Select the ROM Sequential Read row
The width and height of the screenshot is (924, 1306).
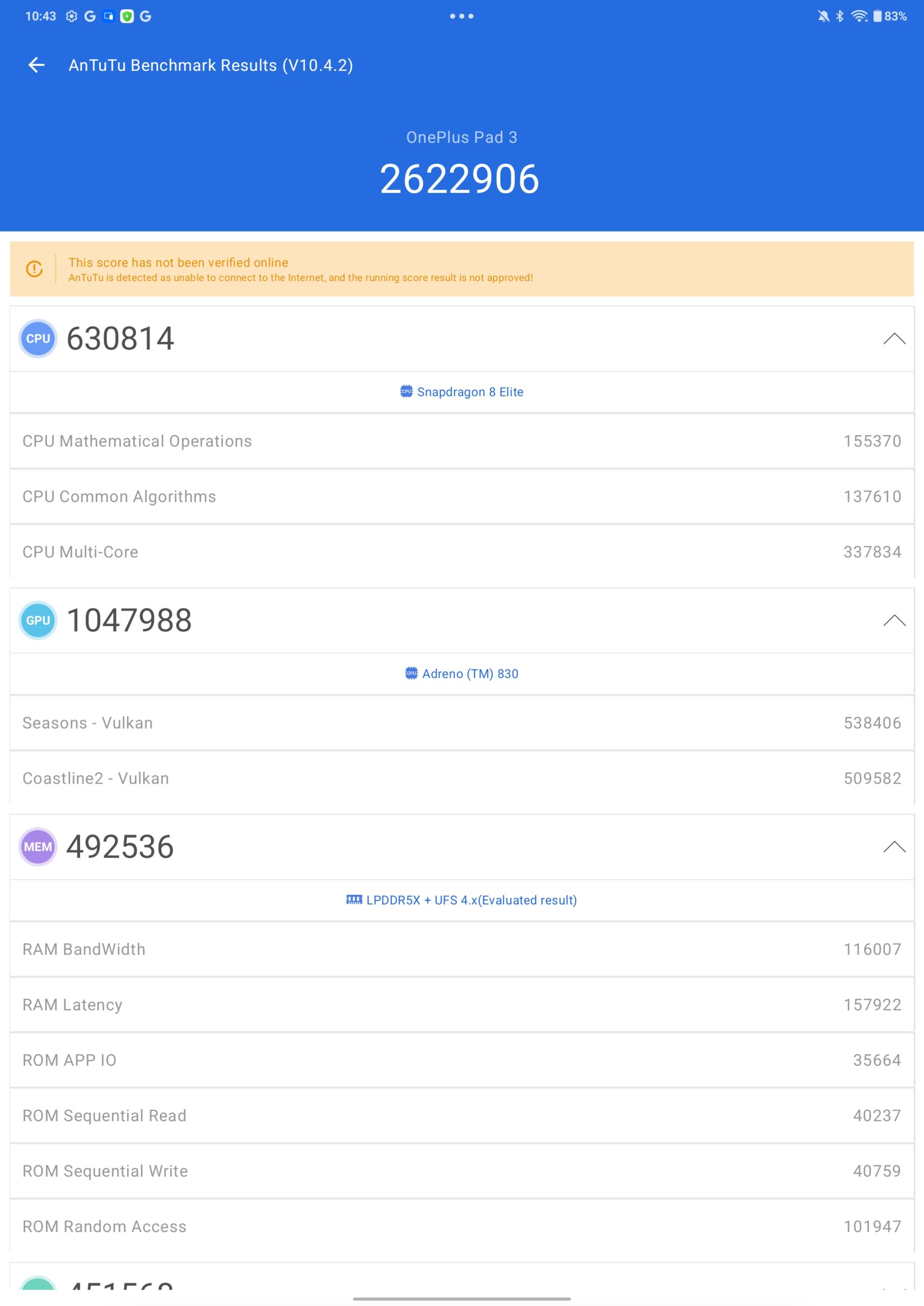(462, 1115)
